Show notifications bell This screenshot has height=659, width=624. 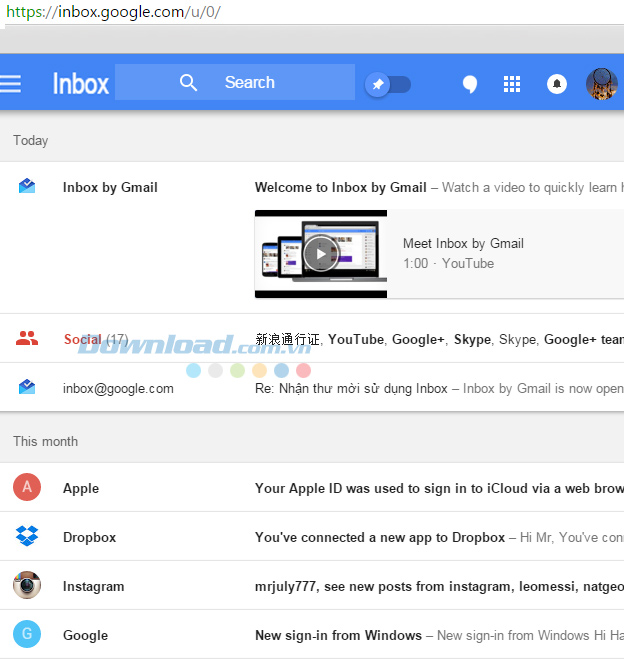point(556,84)
